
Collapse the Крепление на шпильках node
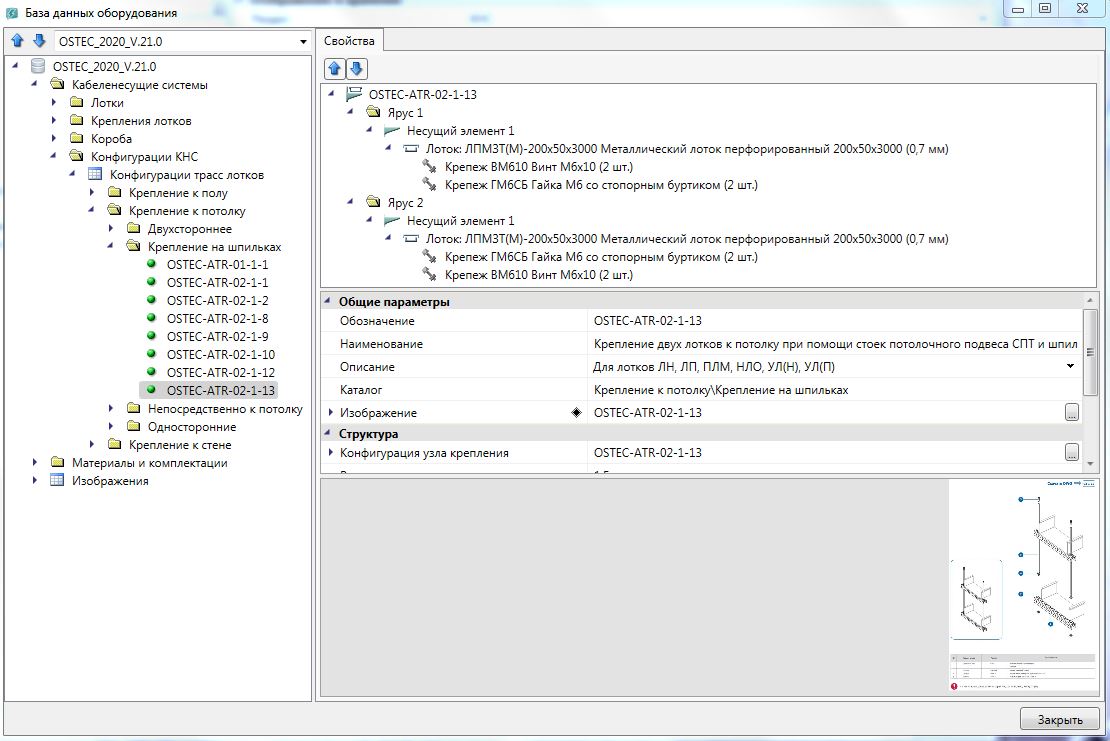pyautogui.click(x=110, y=246)
